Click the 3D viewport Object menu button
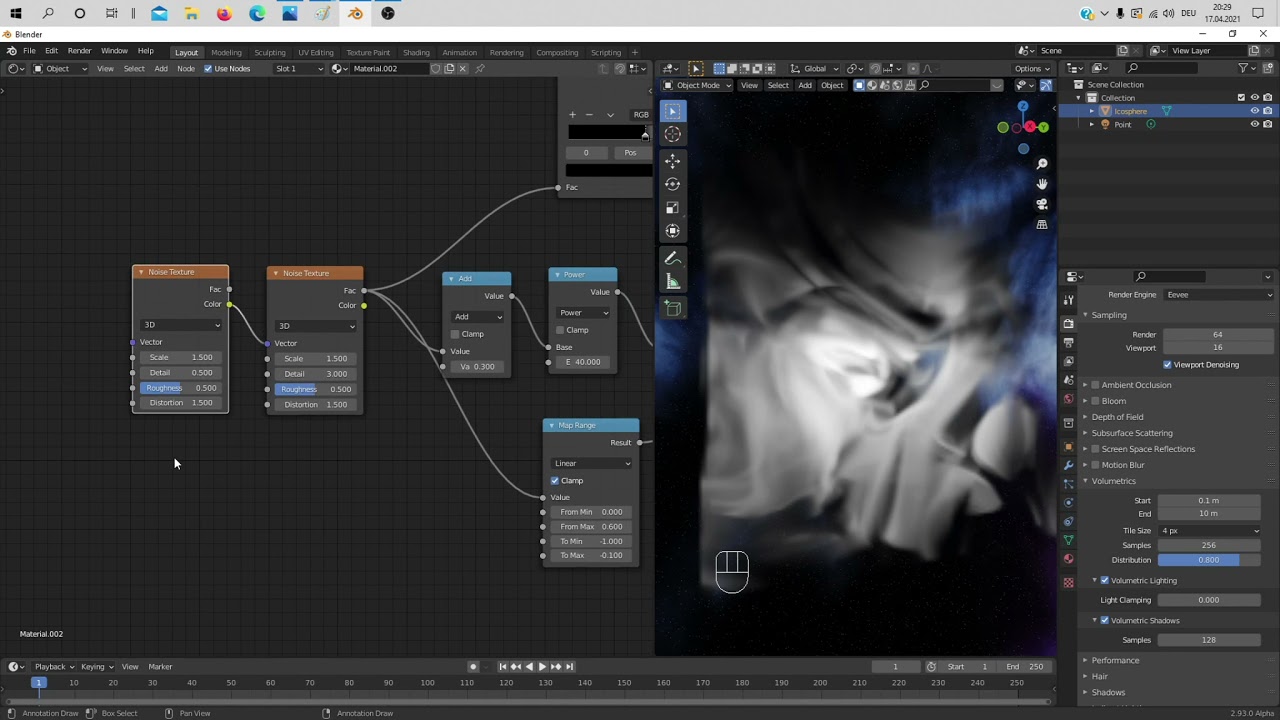Screen dimensions: 1280x720 pyautogui.click(x=832, y=85)
